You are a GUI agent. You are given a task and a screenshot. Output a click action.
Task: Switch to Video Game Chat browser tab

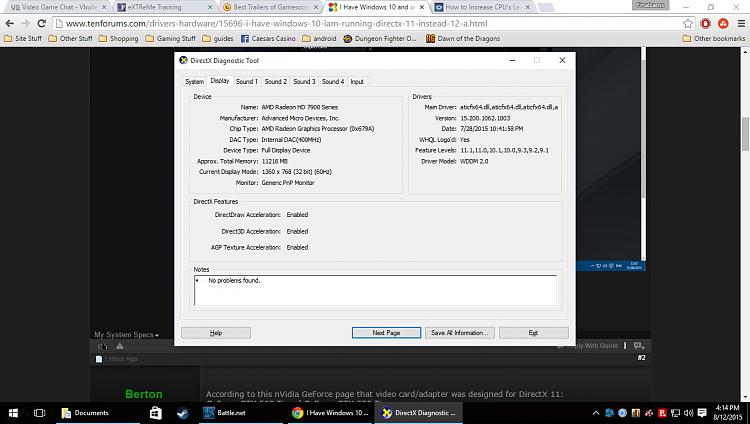coord(57,7)
